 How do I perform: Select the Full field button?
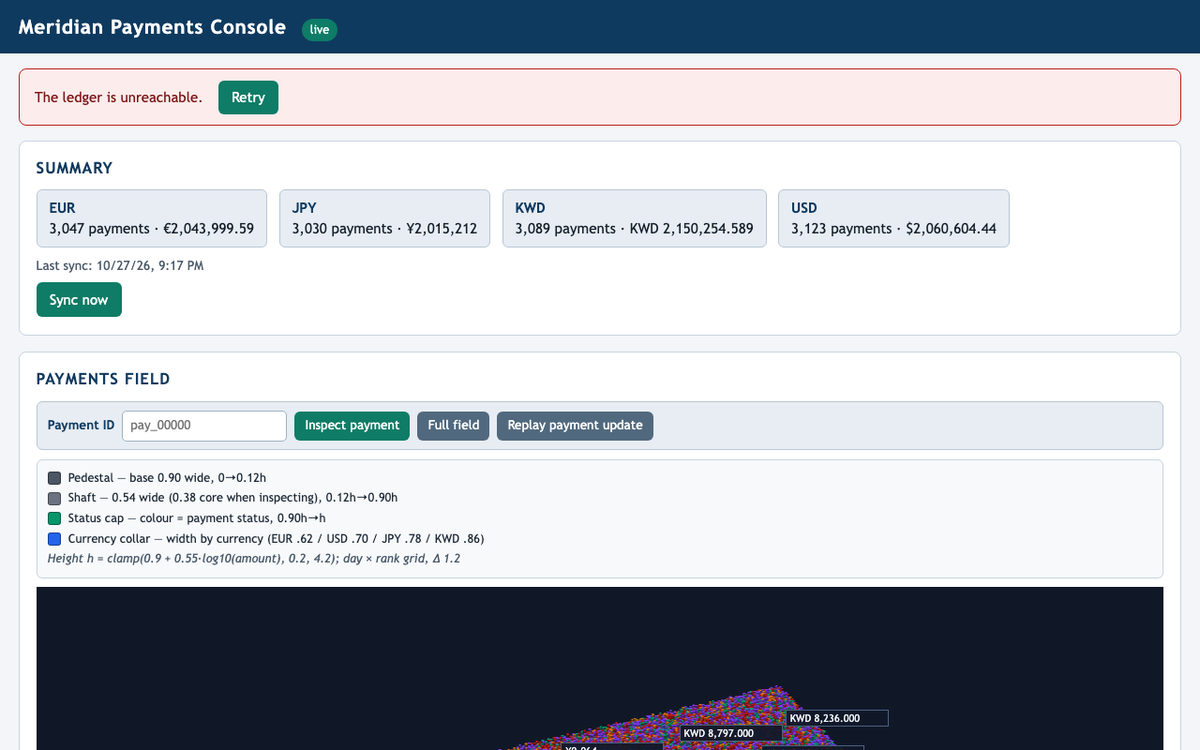453,425
